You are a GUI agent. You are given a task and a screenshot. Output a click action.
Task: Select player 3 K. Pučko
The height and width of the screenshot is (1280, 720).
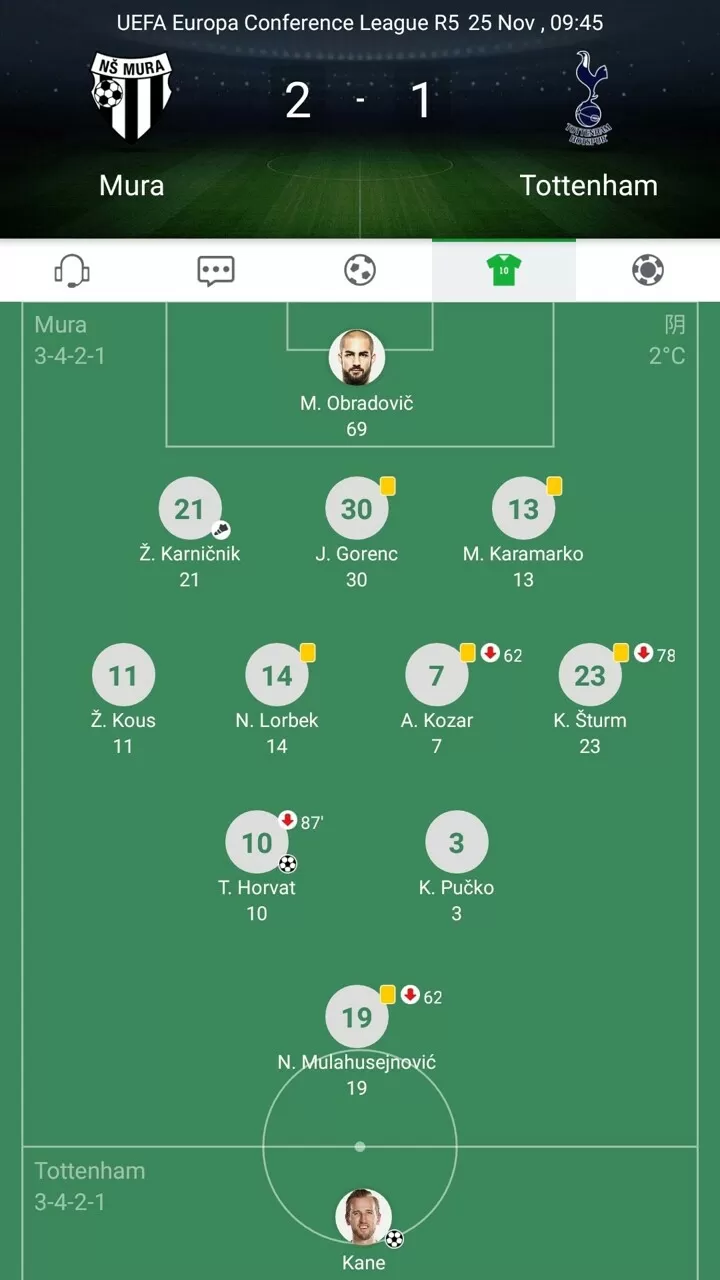click(457, 842)
